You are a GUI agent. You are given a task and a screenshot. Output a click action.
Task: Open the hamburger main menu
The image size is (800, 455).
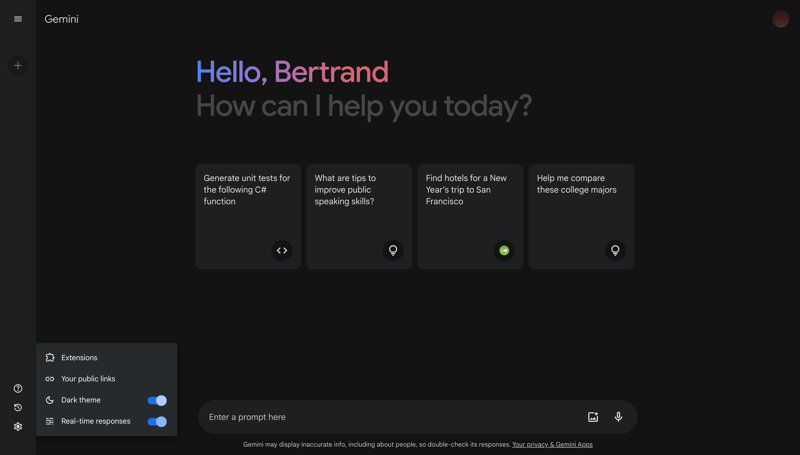pos(18,19)
